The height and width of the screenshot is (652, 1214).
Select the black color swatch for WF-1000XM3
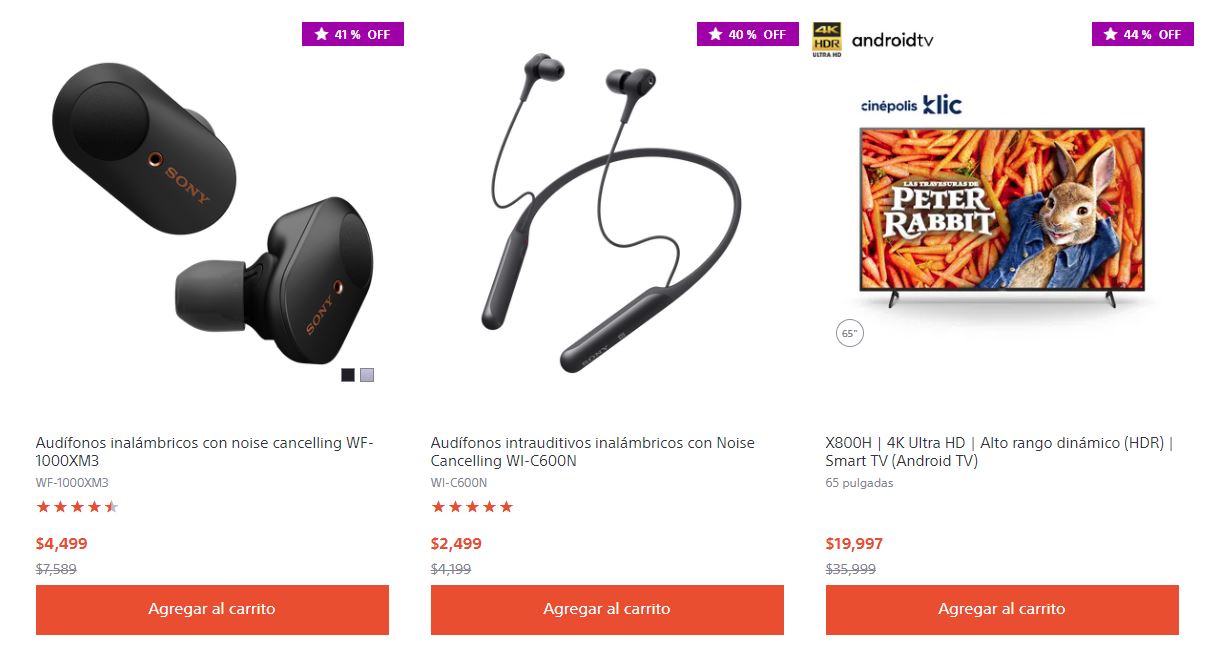tap(348, 375)
